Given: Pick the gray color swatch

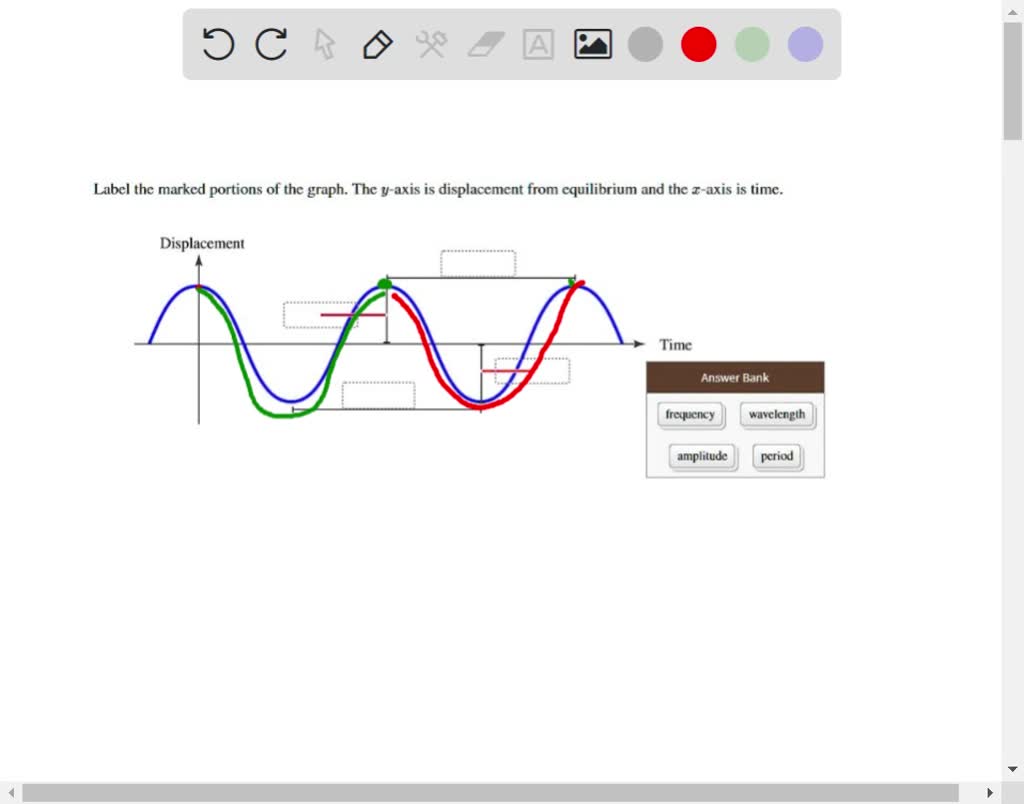Looking at the screenshot, I should 645,44.
